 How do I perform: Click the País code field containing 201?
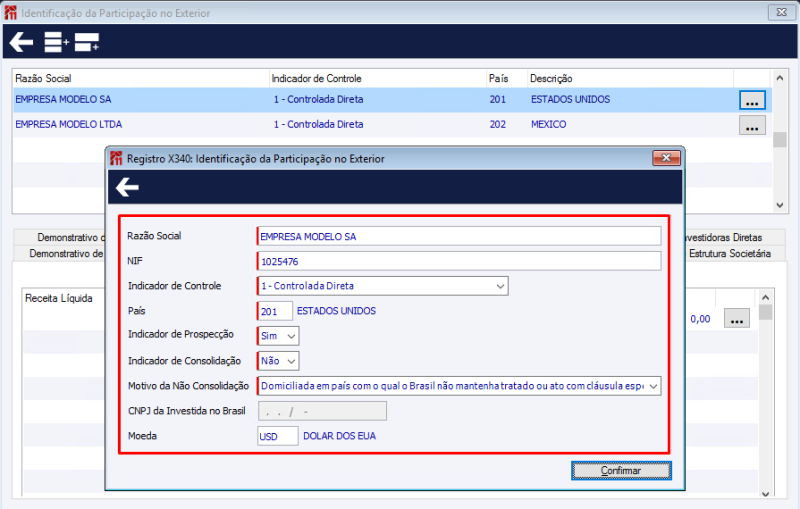coord(274,311)
